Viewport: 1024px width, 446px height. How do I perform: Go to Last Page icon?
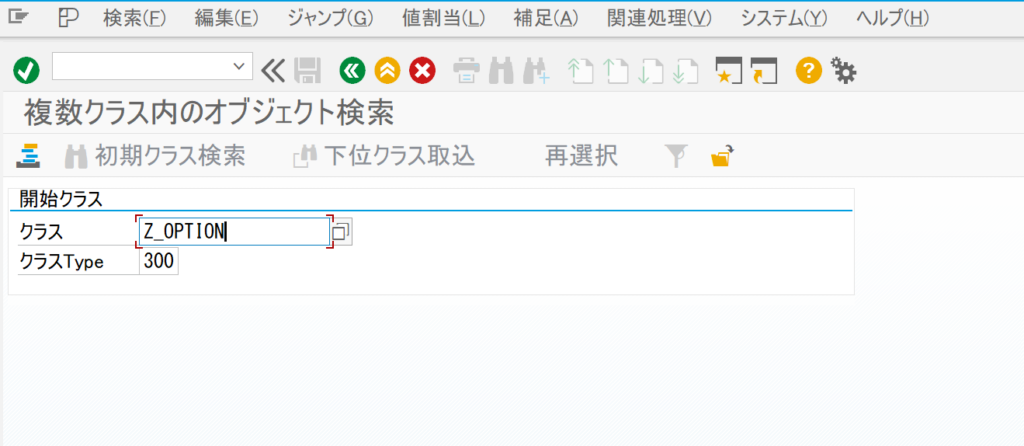[686, 71]
